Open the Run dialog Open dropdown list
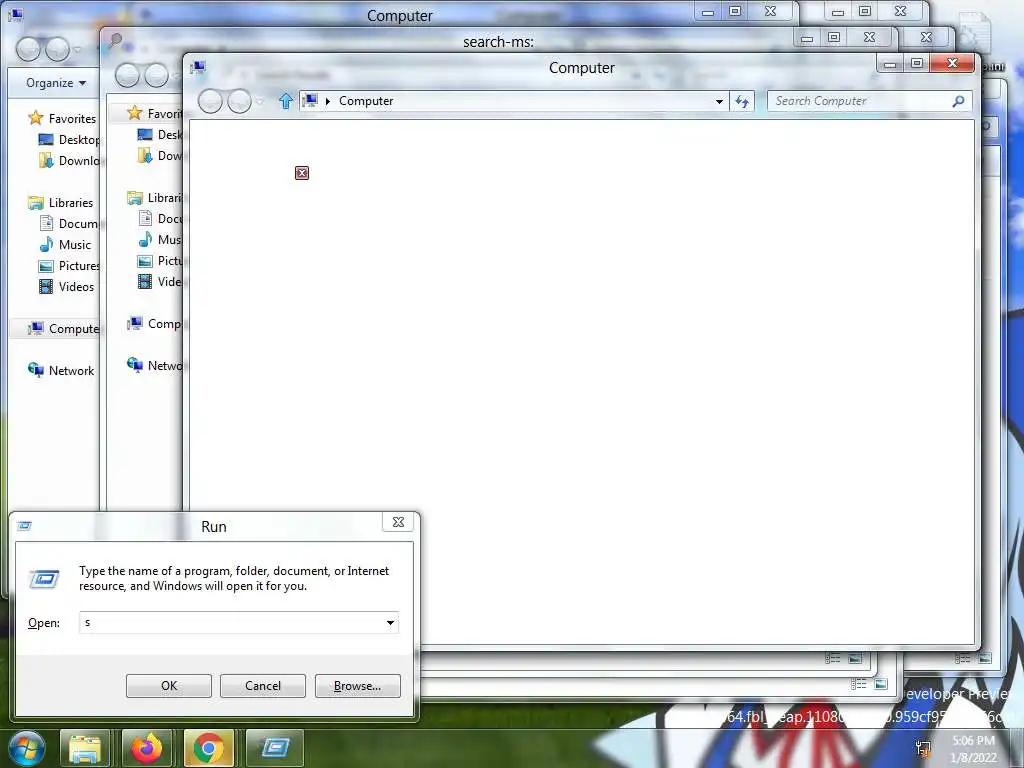The image size is (1024, 768). click(391, 622)
